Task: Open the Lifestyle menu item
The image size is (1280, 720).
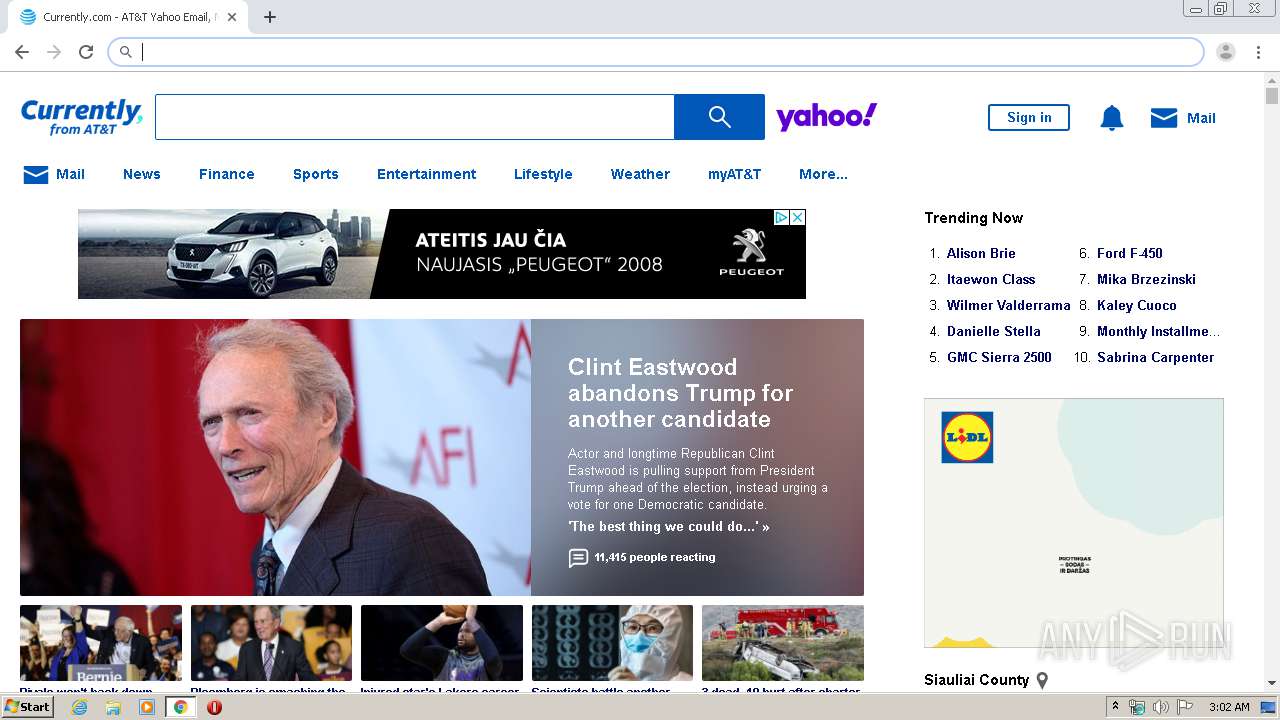Action: tap(543, 174)
